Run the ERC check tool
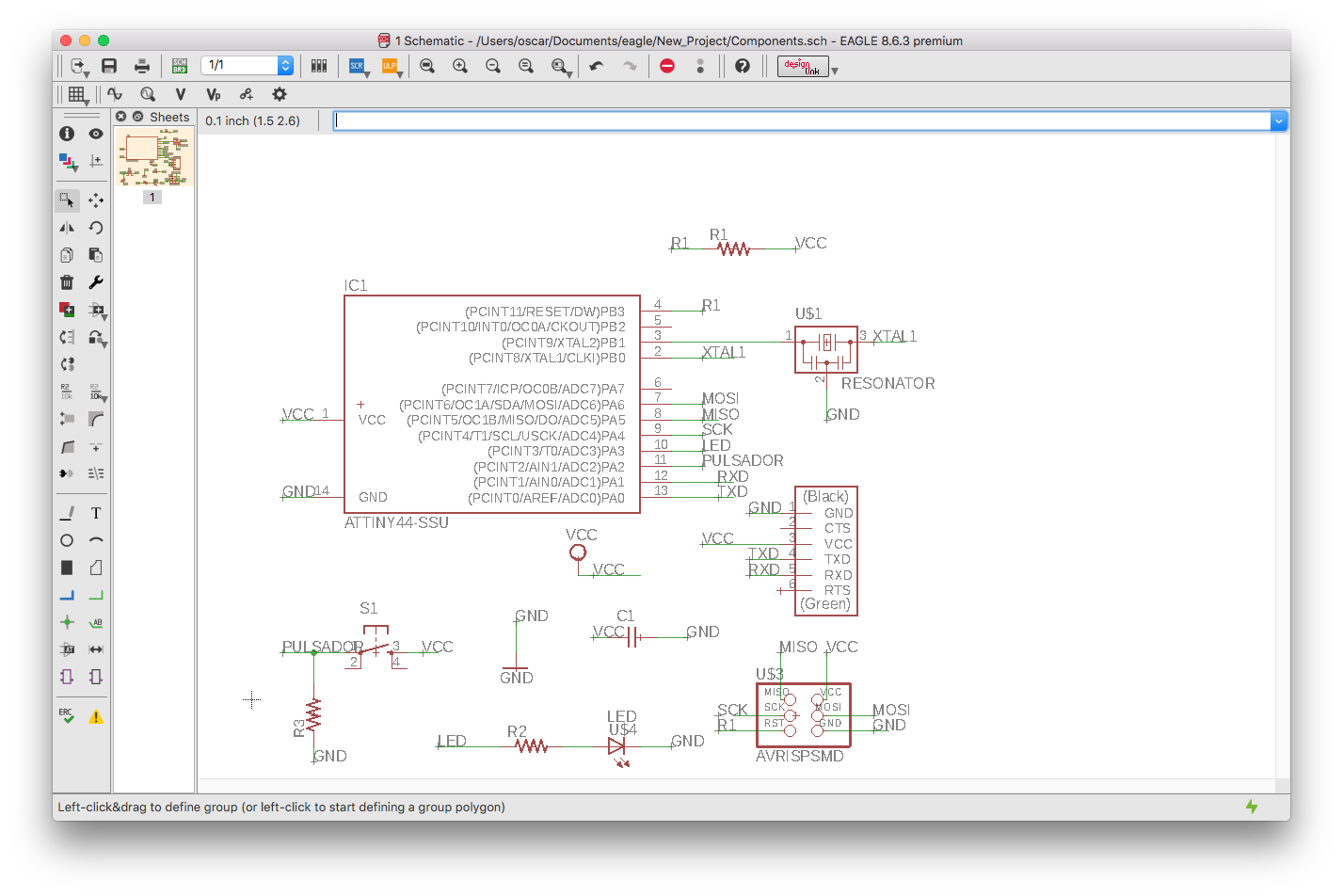The image size is (1343, 896). (67, 716)
